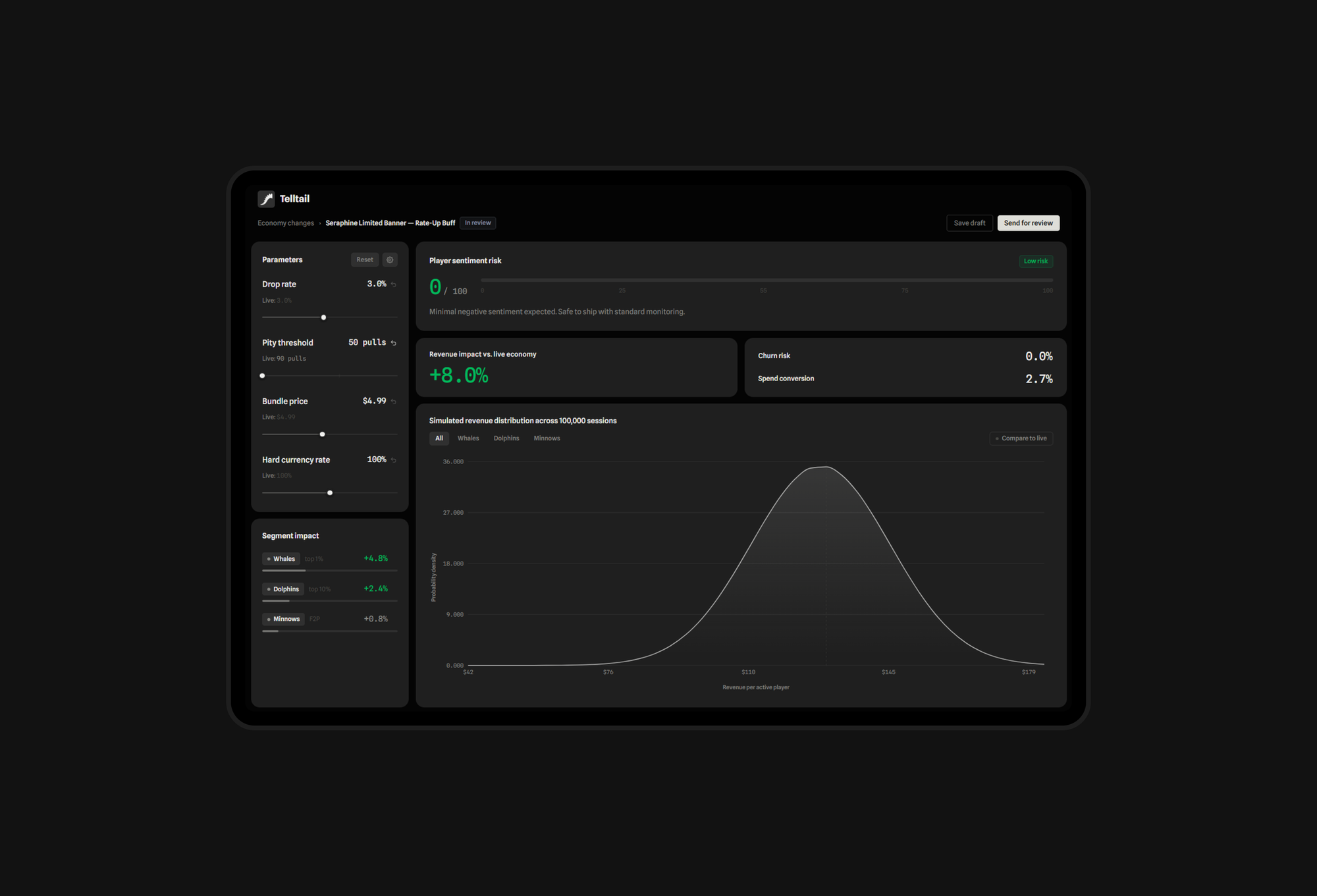Viewport: 1317px width, 896px height.
Task: Click the Low risk badge
Action: pyautogui.click(x=1036, y=261)
